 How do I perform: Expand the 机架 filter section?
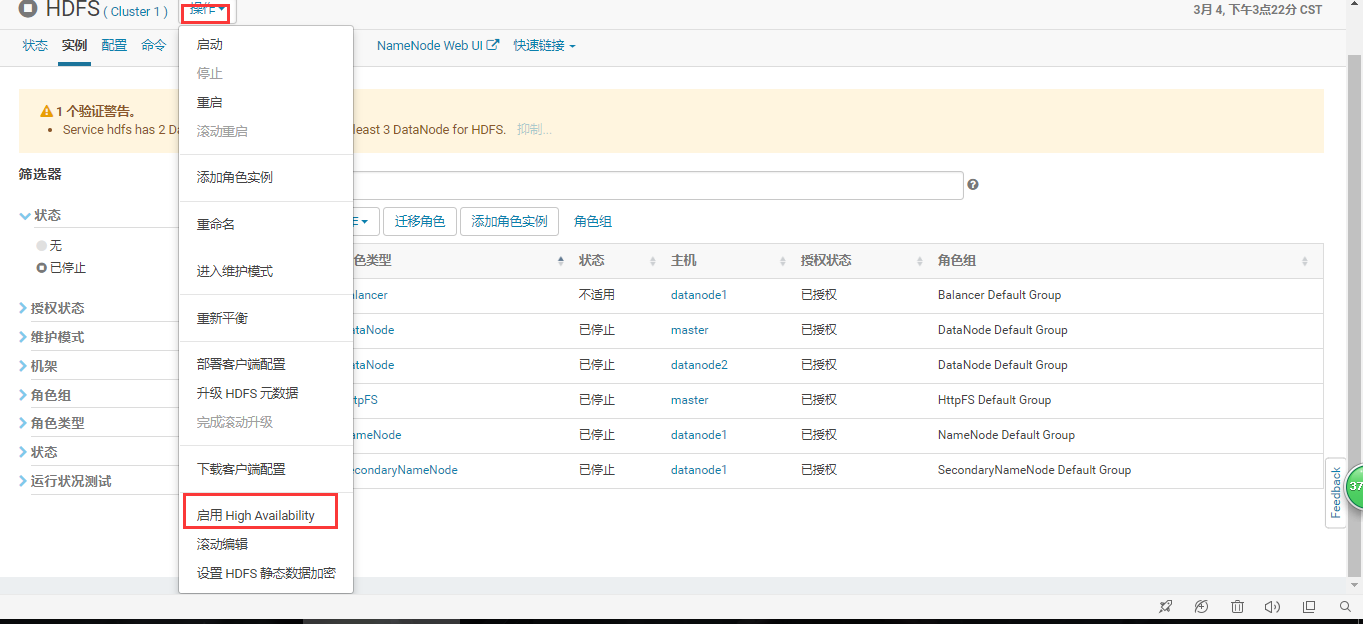coord(38,366)
